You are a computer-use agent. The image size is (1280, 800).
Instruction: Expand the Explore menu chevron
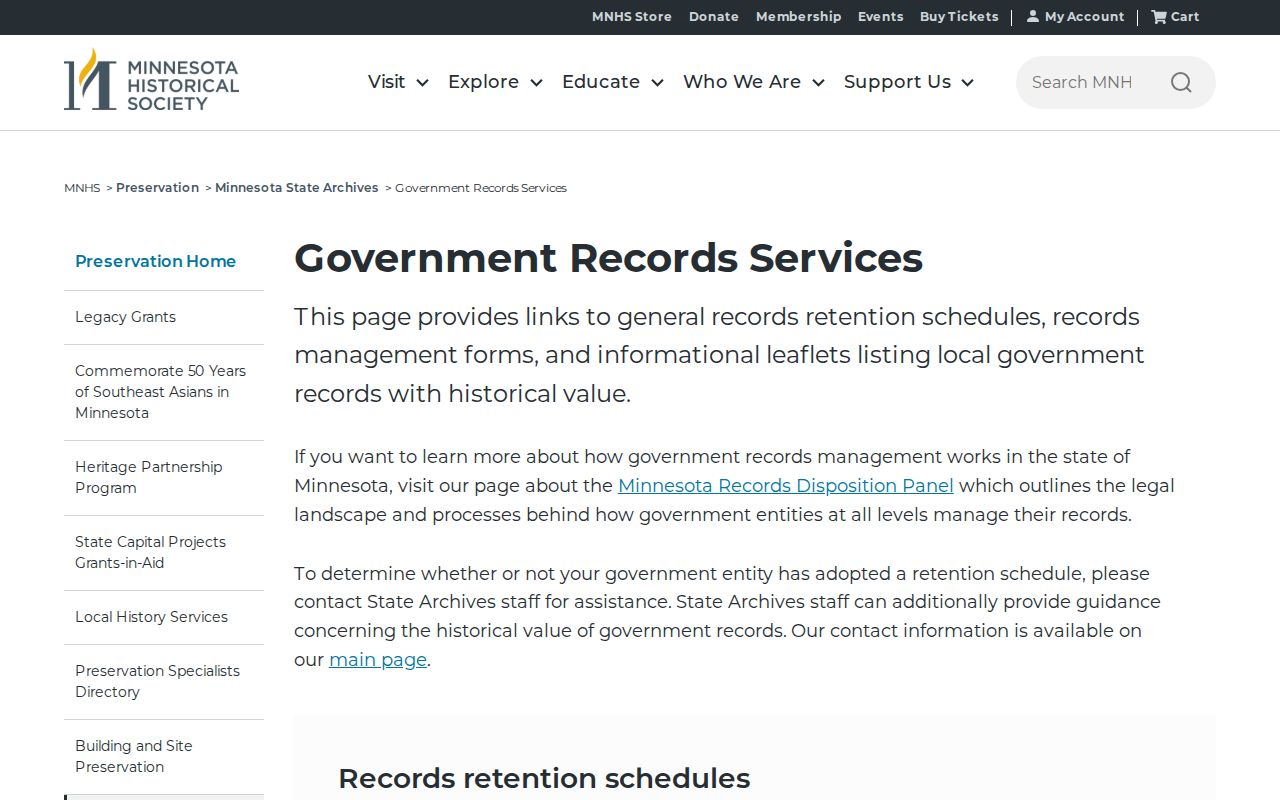pos(536,83)
